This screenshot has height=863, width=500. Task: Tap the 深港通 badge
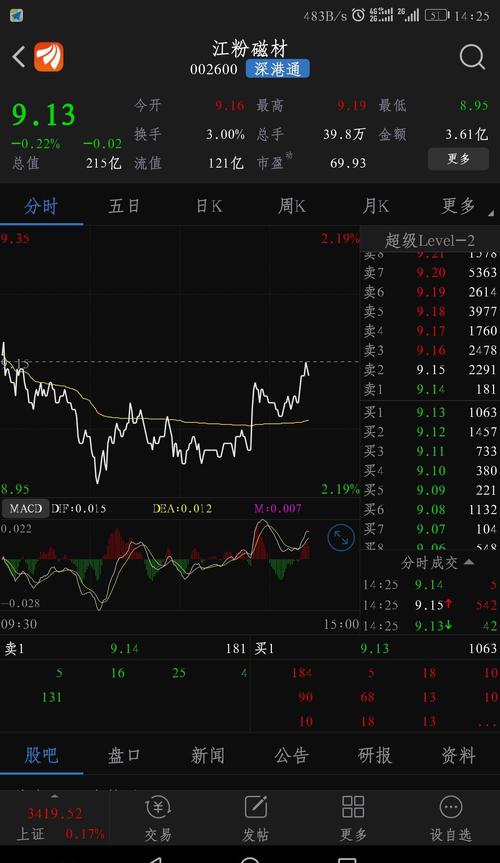[x=278, y=69]
